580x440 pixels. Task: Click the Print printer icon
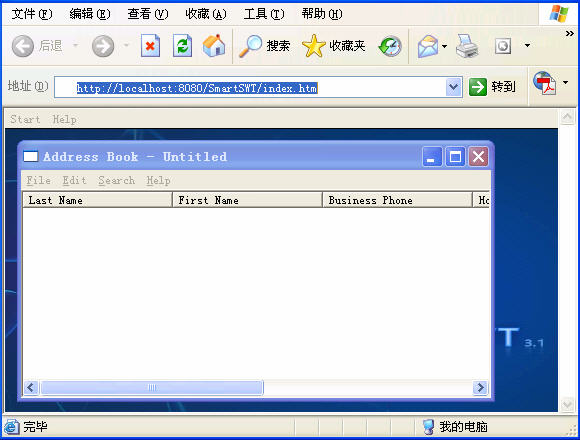467,46
